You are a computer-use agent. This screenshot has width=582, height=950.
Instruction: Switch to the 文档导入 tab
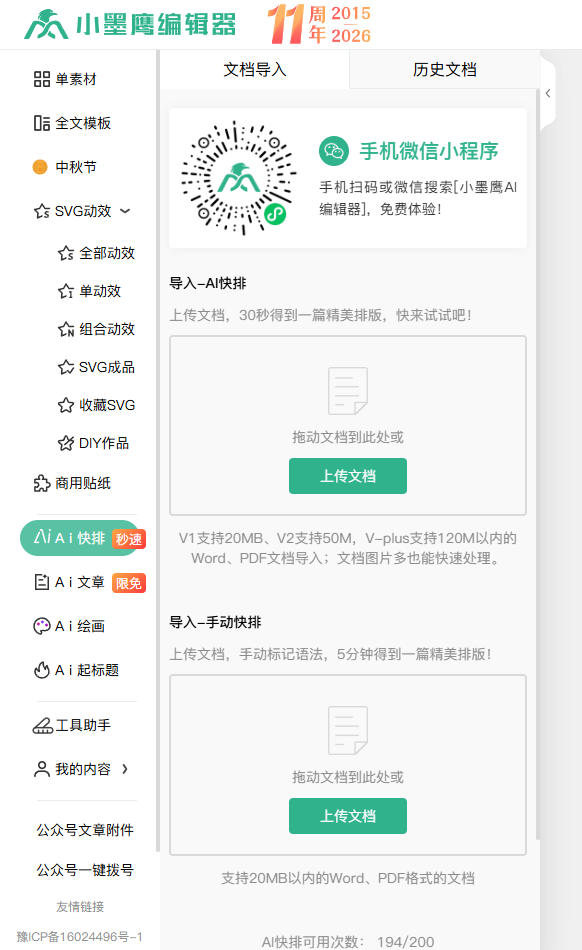click(x=255, y=70)
